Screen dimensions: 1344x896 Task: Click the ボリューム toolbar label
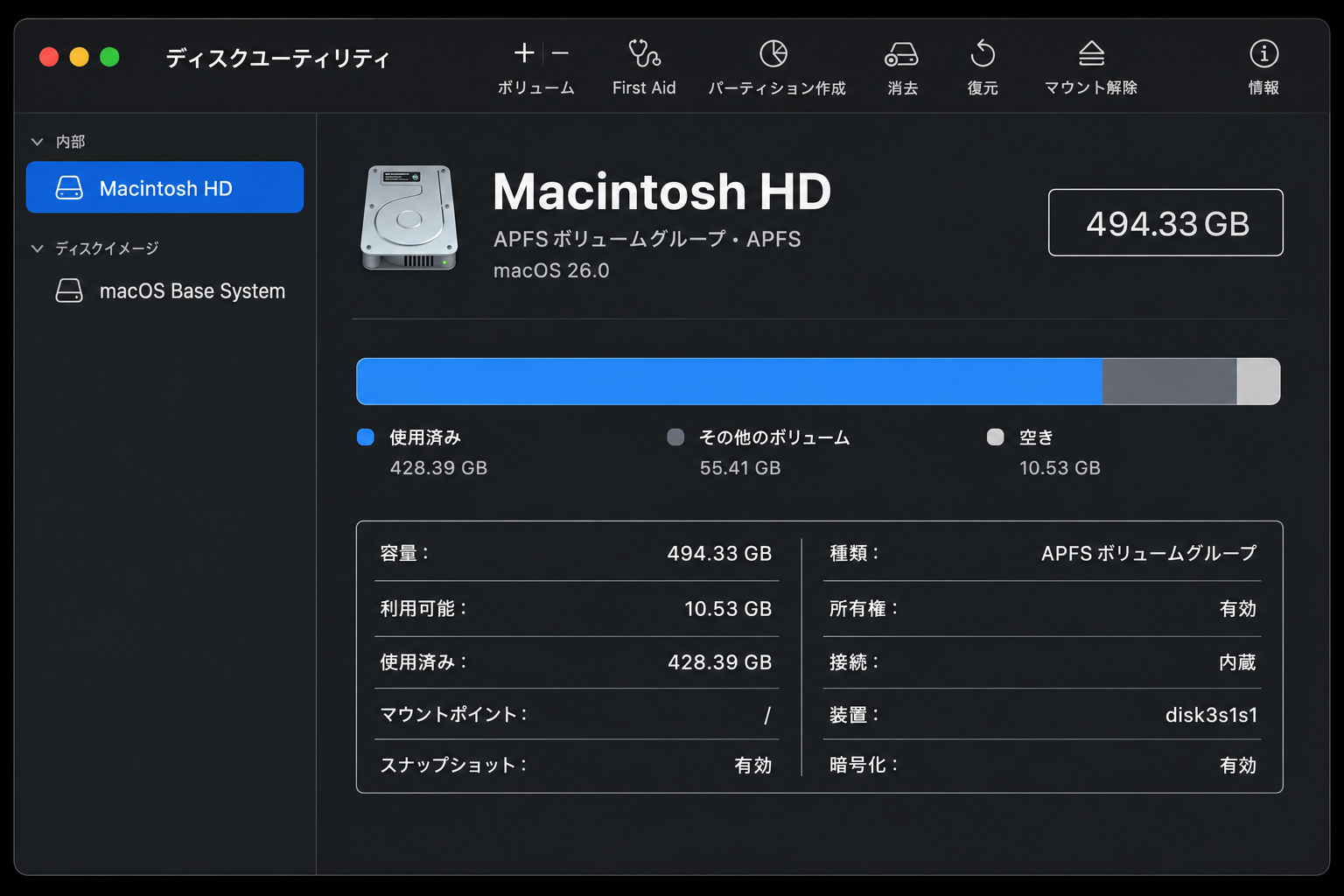click(x=536, y=87)
